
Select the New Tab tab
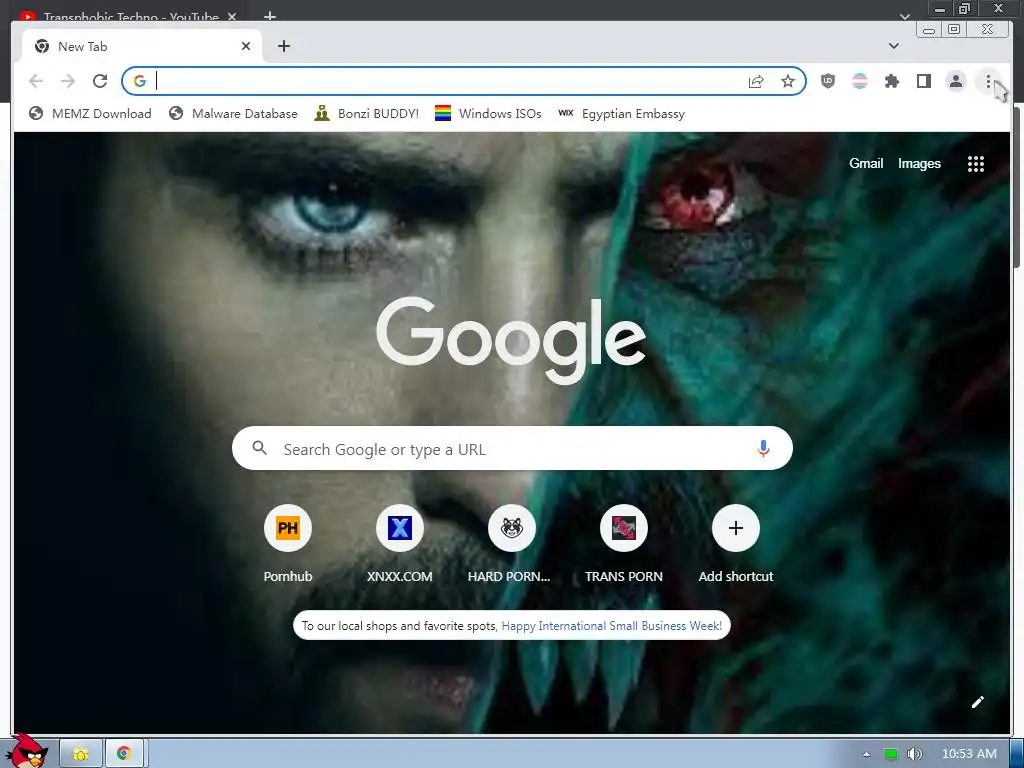coord(141,46)
